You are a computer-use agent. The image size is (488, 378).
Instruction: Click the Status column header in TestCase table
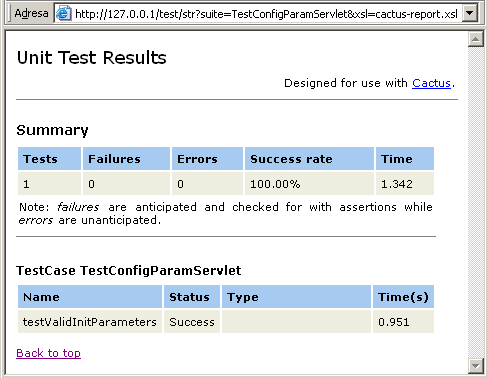click(x=192, y=297)
